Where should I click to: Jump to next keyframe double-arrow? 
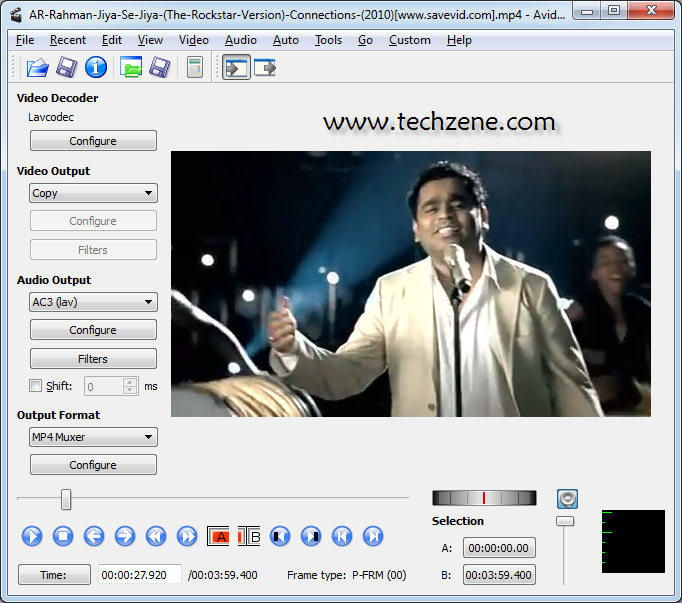(187, 536)
